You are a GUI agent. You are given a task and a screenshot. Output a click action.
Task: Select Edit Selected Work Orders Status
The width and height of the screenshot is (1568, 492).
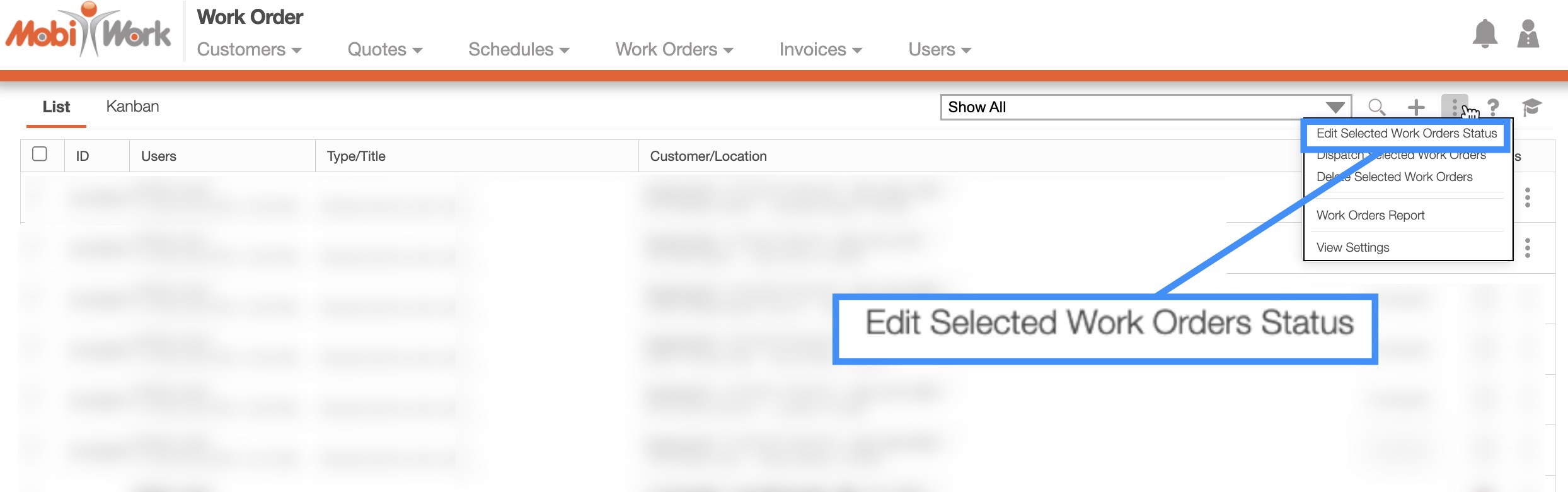[x=1406, y=134]
